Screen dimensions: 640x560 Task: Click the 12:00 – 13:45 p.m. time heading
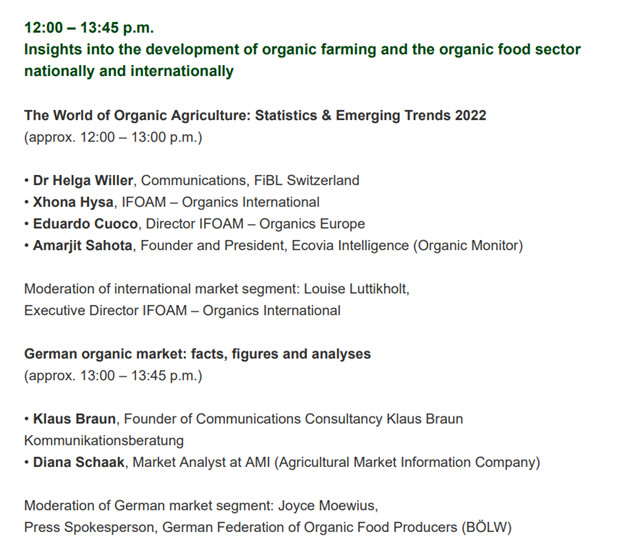pos(89,27)
